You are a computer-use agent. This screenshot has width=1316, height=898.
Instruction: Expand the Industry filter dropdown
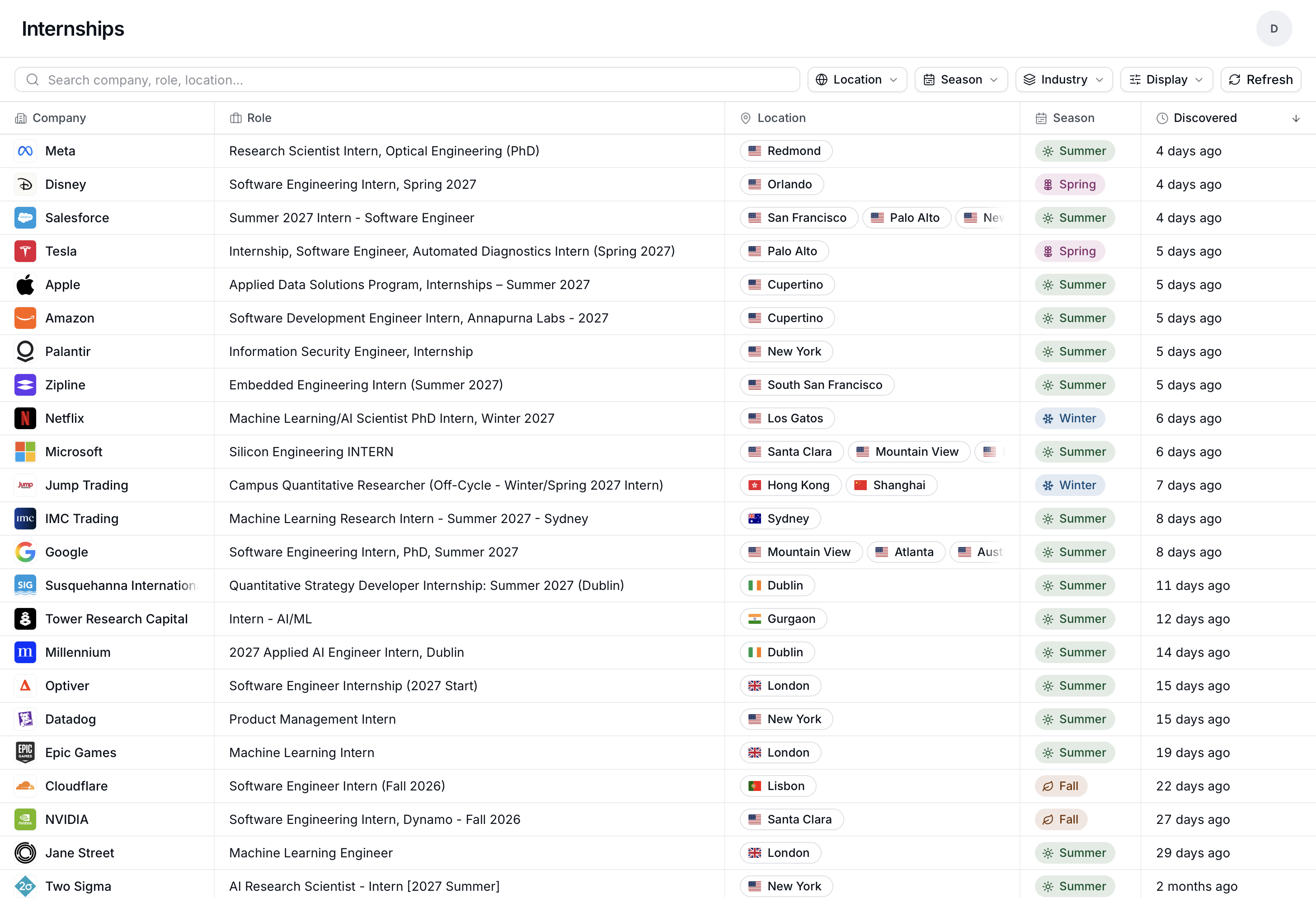point(1063,80)
